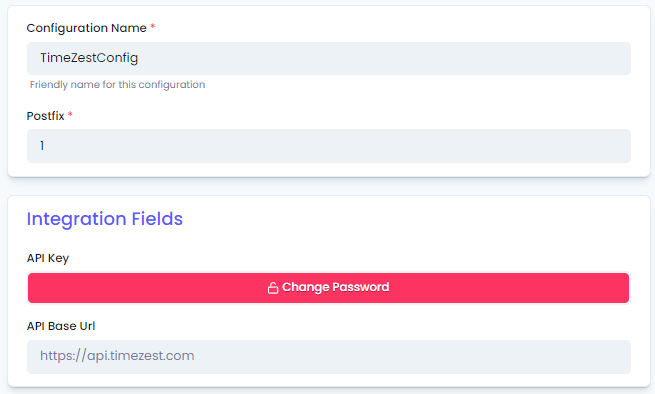Click the value 1 in the Postfix field
The image size is (655, 394).
pyautogui.click(x=42, y=145)
